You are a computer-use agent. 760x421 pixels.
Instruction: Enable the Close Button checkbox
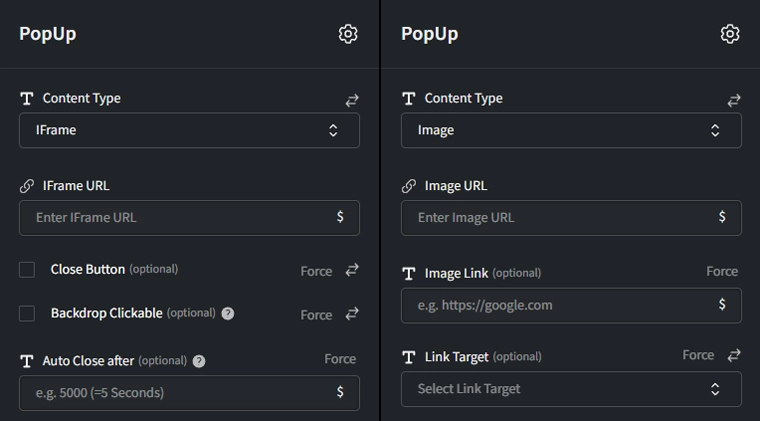pyautogui.click(x=28, y=270)
